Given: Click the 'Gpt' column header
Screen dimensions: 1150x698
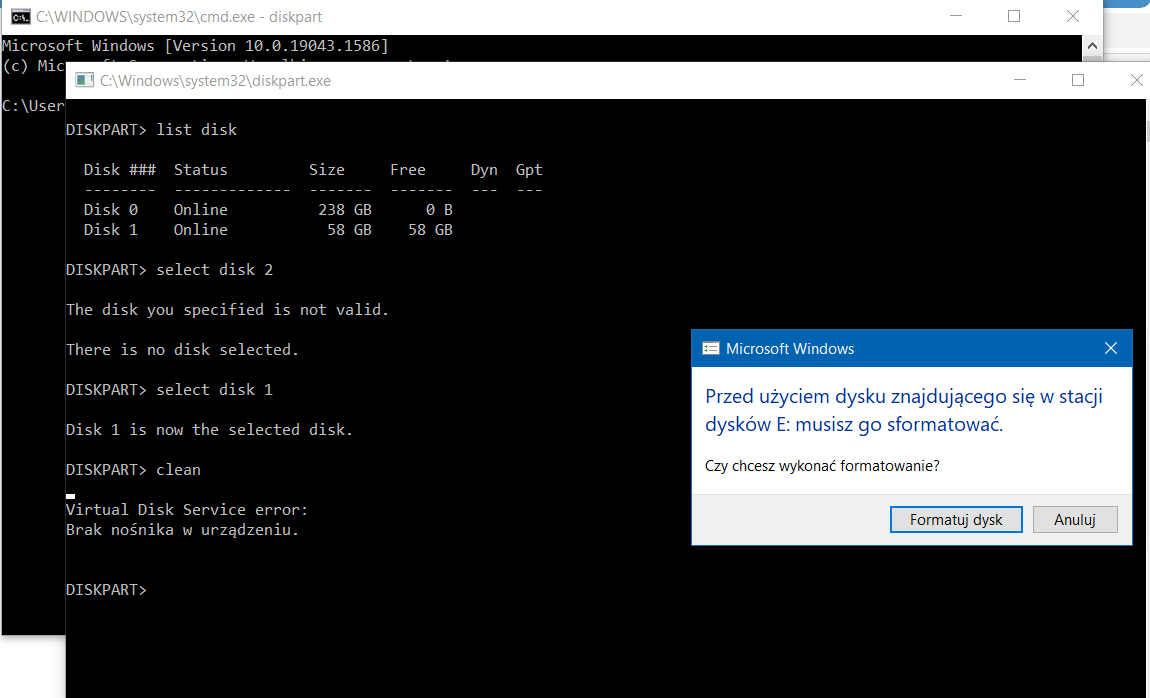Looking at the screenshot, I should [x=529, y=169].
